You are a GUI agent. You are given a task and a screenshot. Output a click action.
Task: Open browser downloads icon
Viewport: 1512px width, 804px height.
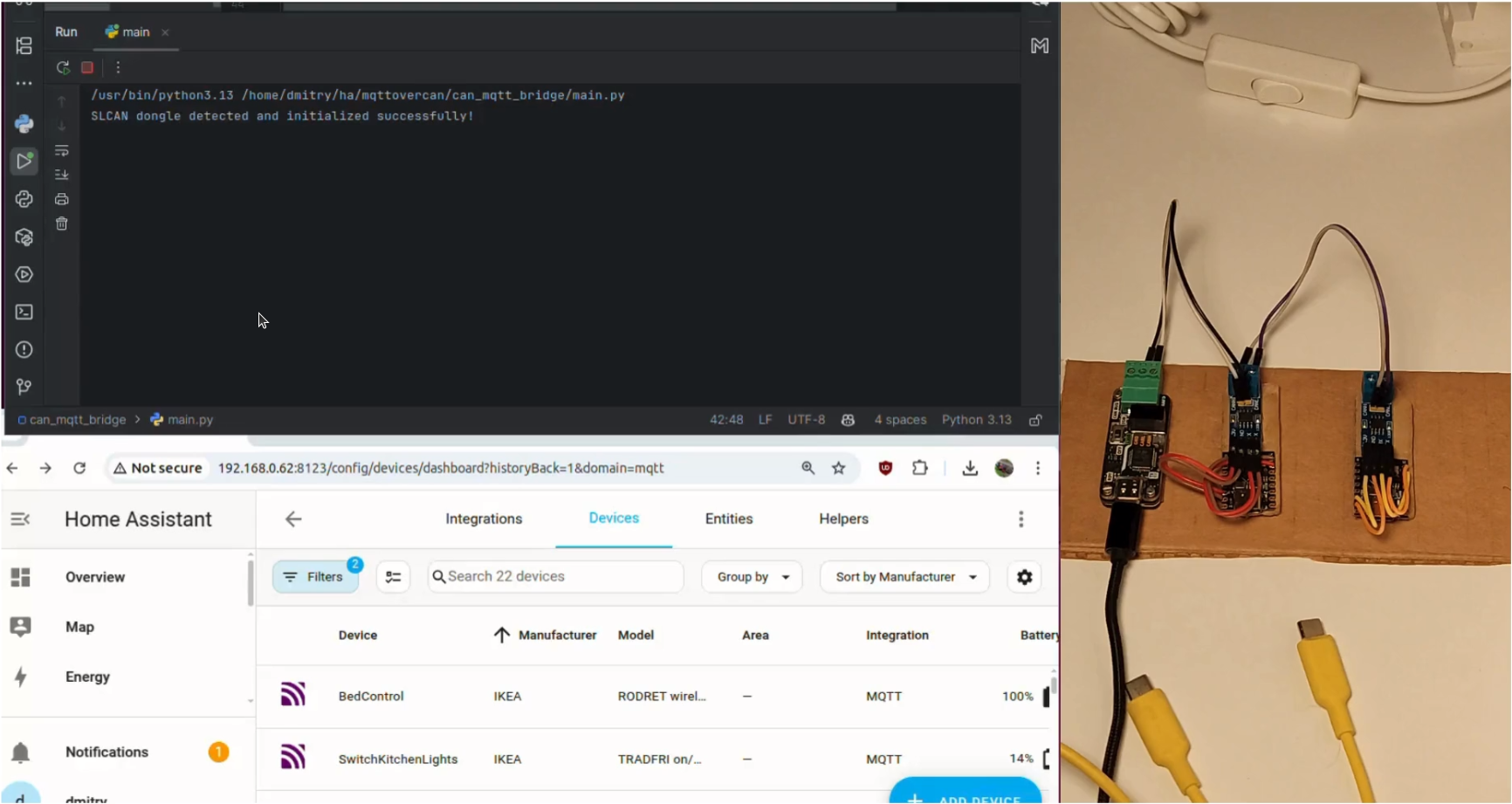pos(970,468)
